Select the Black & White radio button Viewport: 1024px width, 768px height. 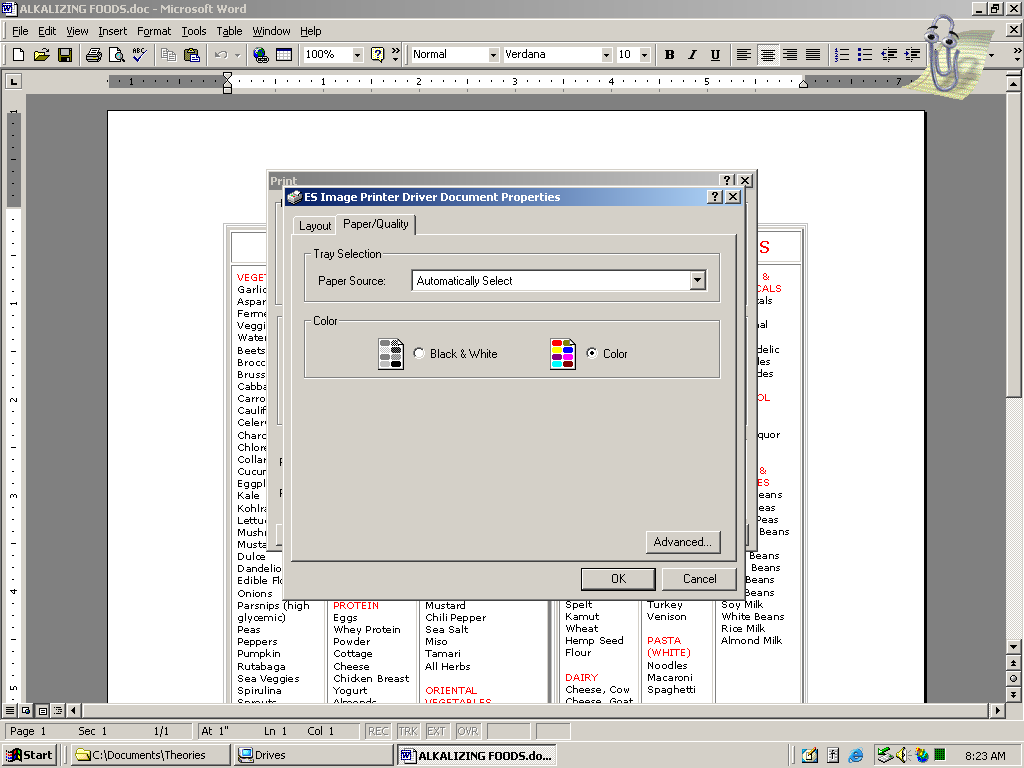(419, 353)
